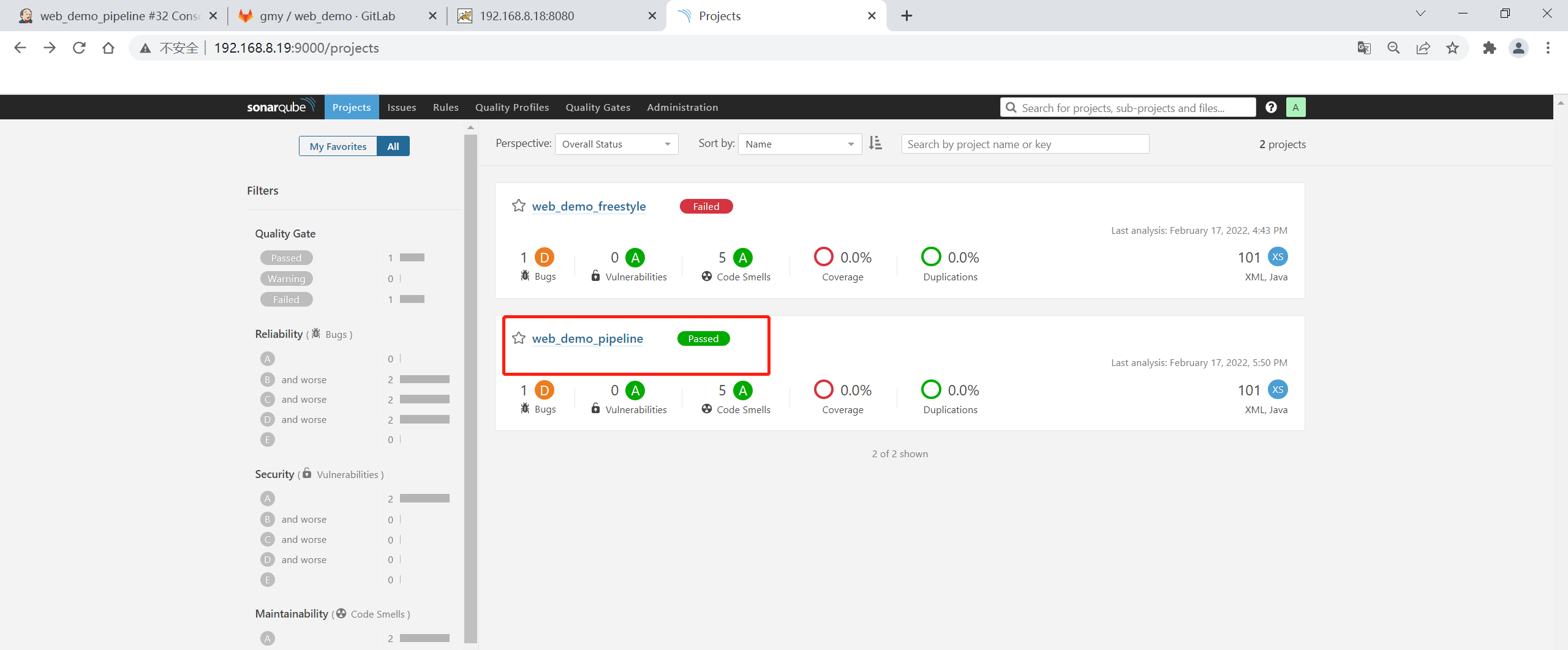The image size is (1568, 650).
Task: Filter by Failed quality gate
Action: pos(286,299)
